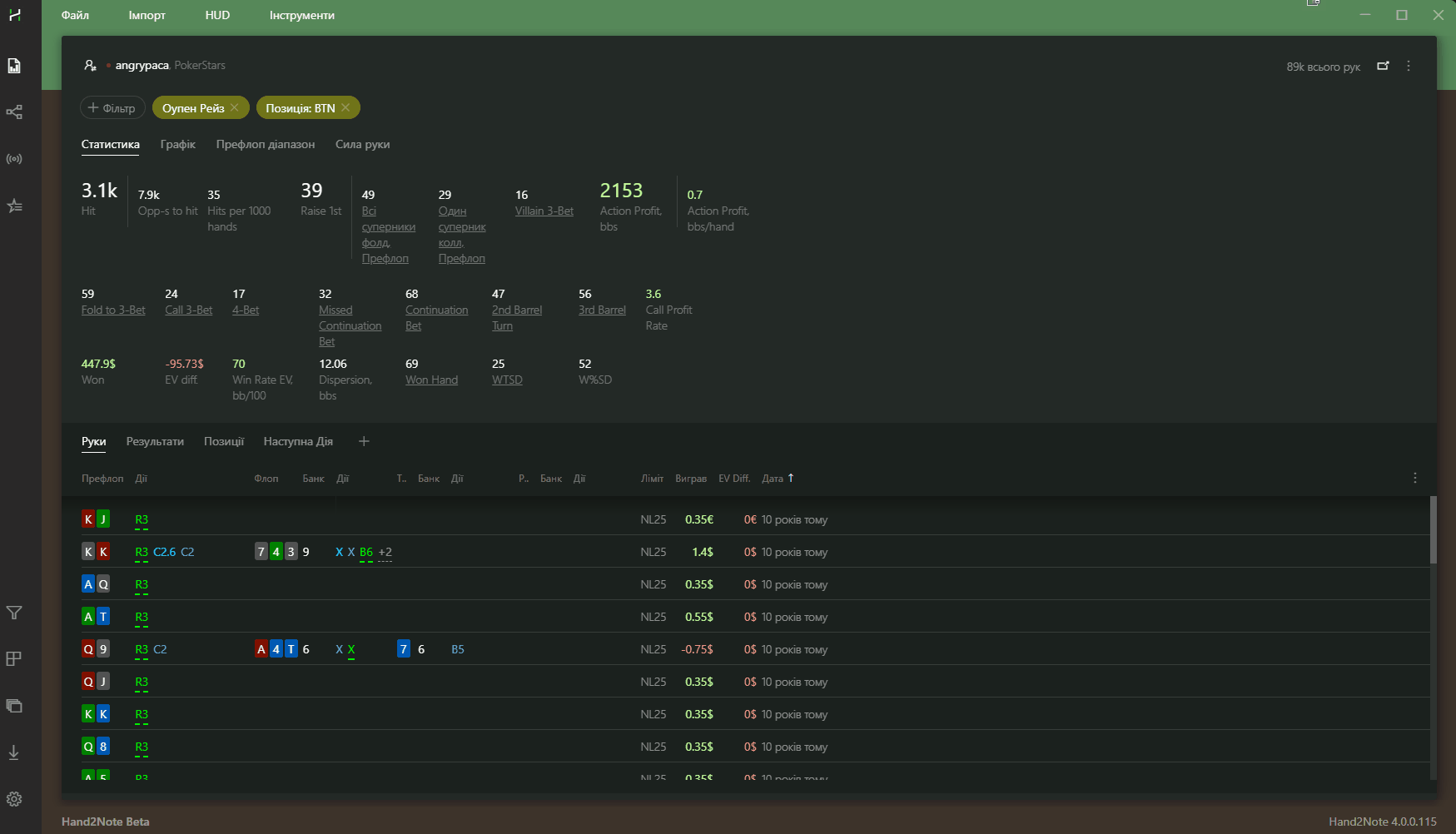Click the 1.4$ win amount cell
Viewport: 1456px width, 834px height.
tap(703, 552)
